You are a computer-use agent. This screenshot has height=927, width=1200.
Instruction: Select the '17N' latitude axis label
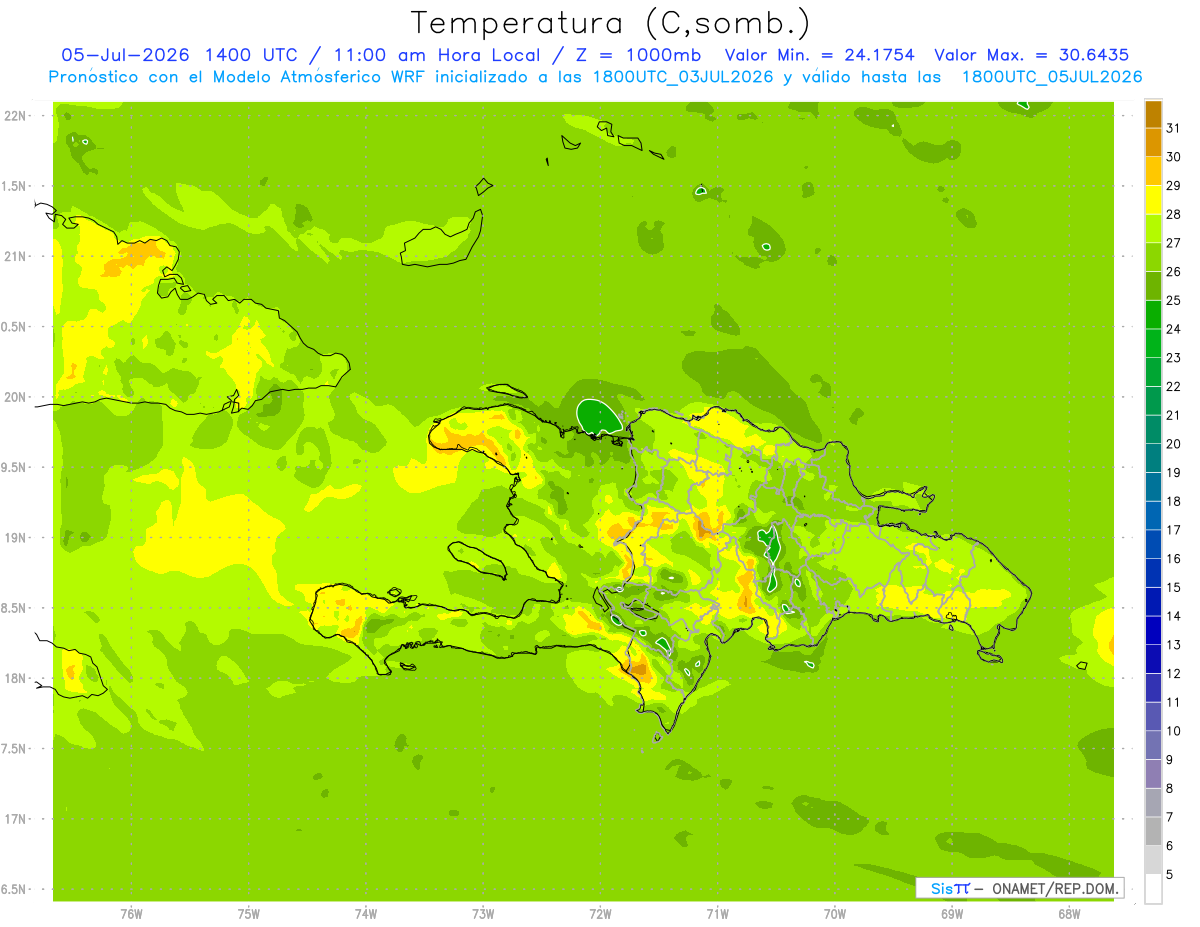click(15, 819)
